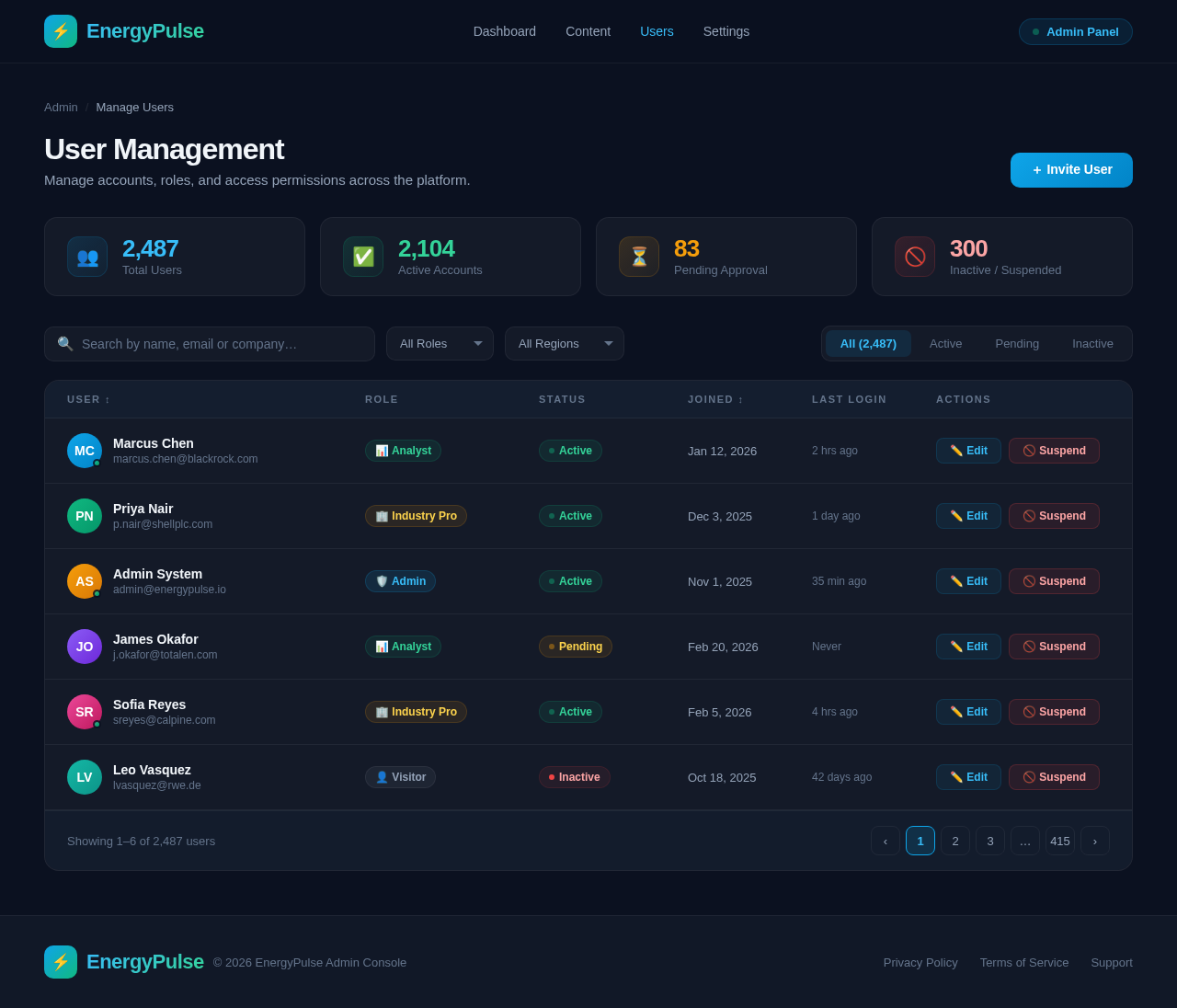Screen dimensions: 1177x1008
Task: Select the Active filter option
Action: (945, 343)
